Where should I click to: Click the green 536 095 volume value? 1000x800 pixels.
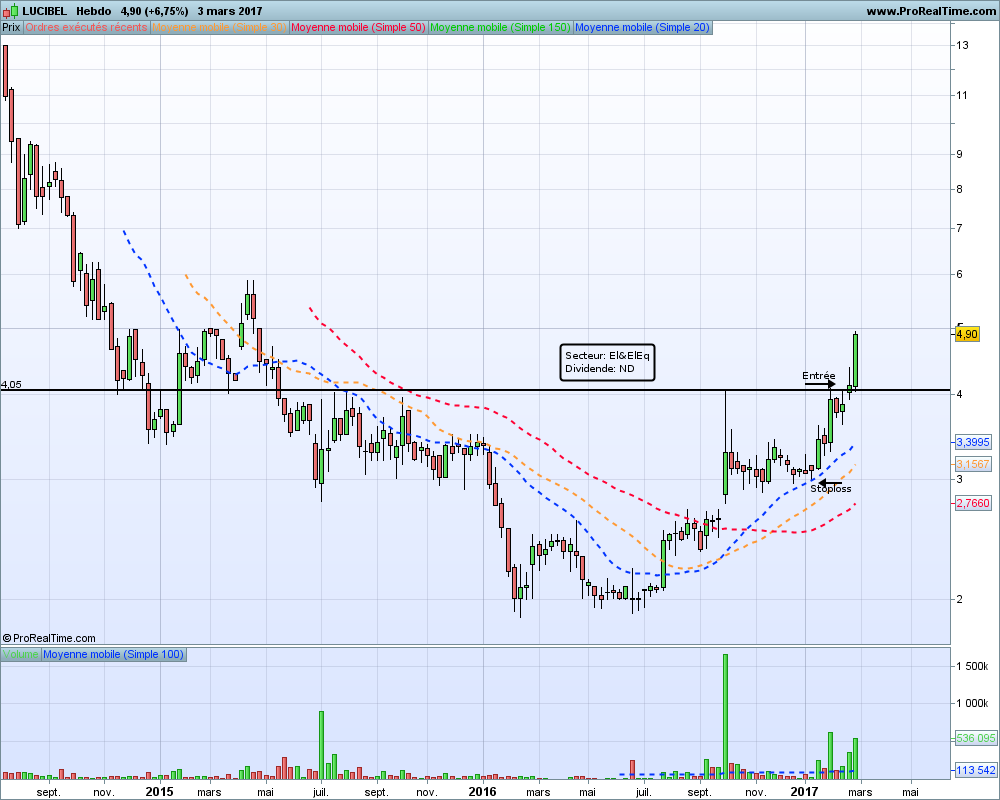(x=976, y=738)
